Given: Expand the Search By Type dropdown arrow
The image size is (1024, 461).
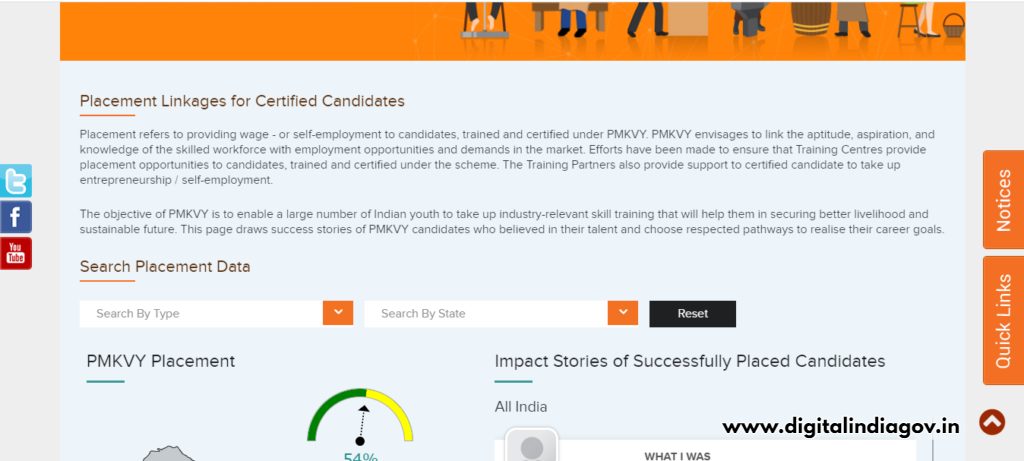Looking at the screenshot, I should click(x=338, y=313).
